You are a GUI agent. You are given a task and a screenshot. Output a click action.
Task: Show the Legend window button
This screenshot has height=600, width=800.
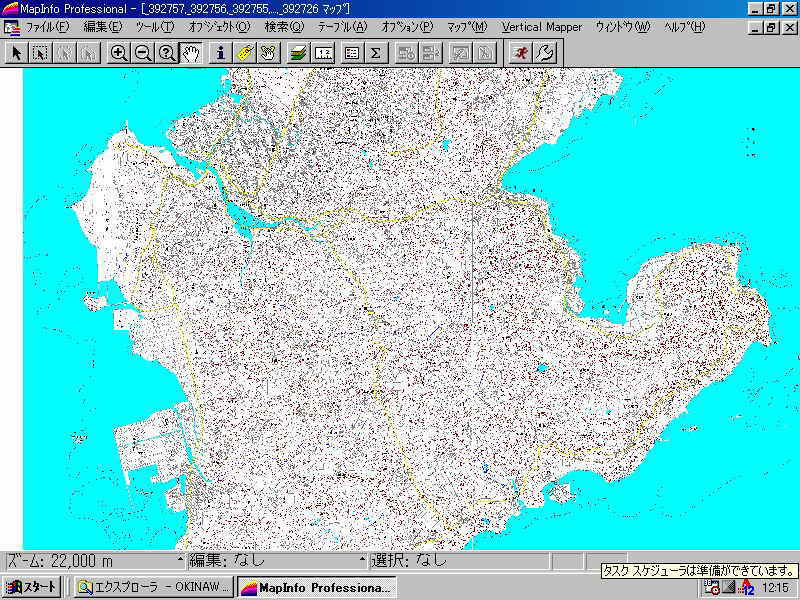pos(352,53)
